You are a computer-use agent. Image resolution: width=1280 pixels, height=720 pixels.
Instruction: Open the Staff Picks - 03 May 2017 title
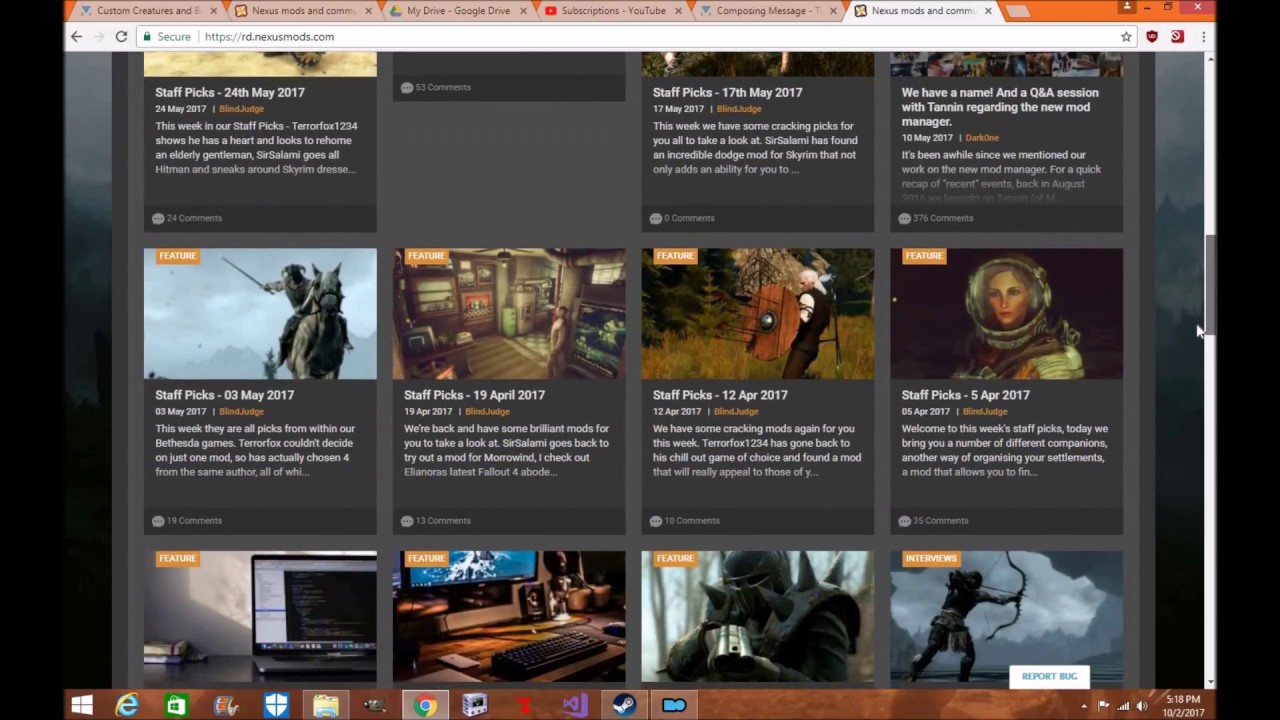[224, 395]
